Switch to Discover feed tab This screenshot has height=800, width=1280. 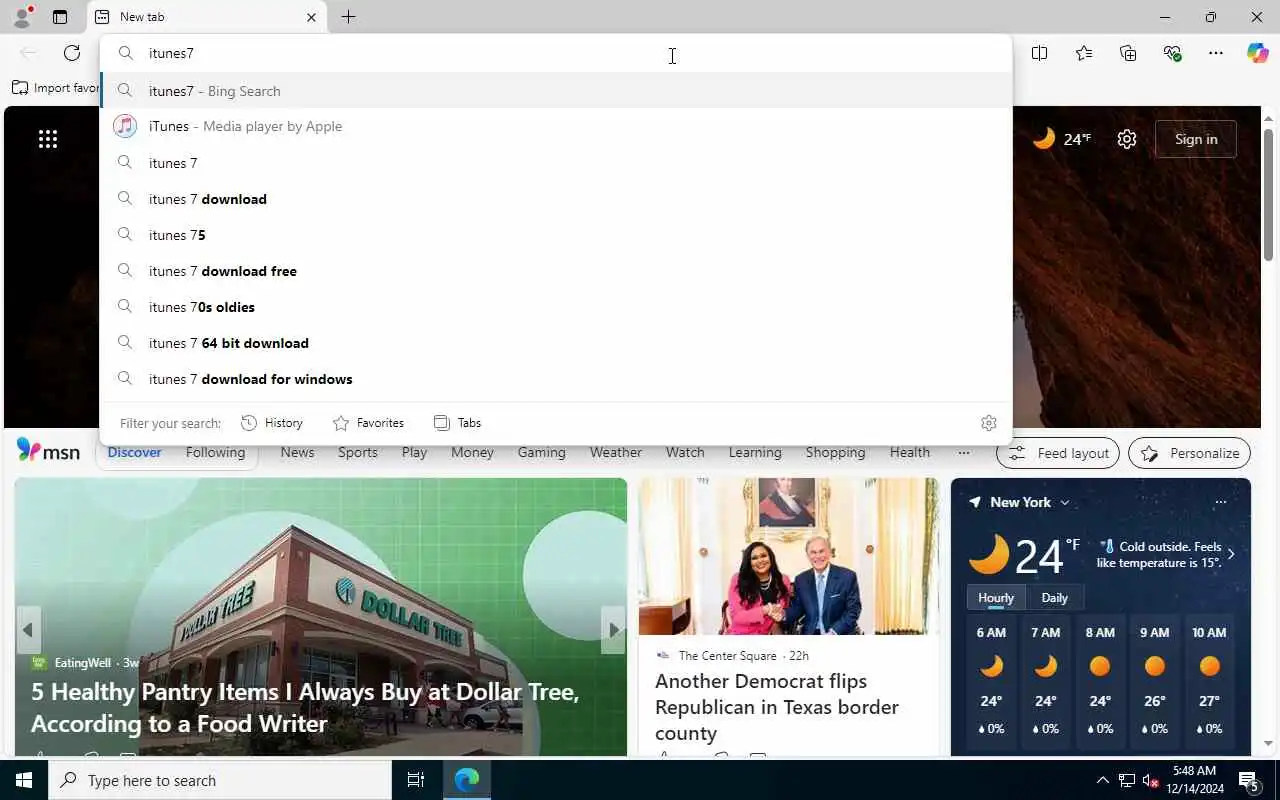[x=134, y=452]
